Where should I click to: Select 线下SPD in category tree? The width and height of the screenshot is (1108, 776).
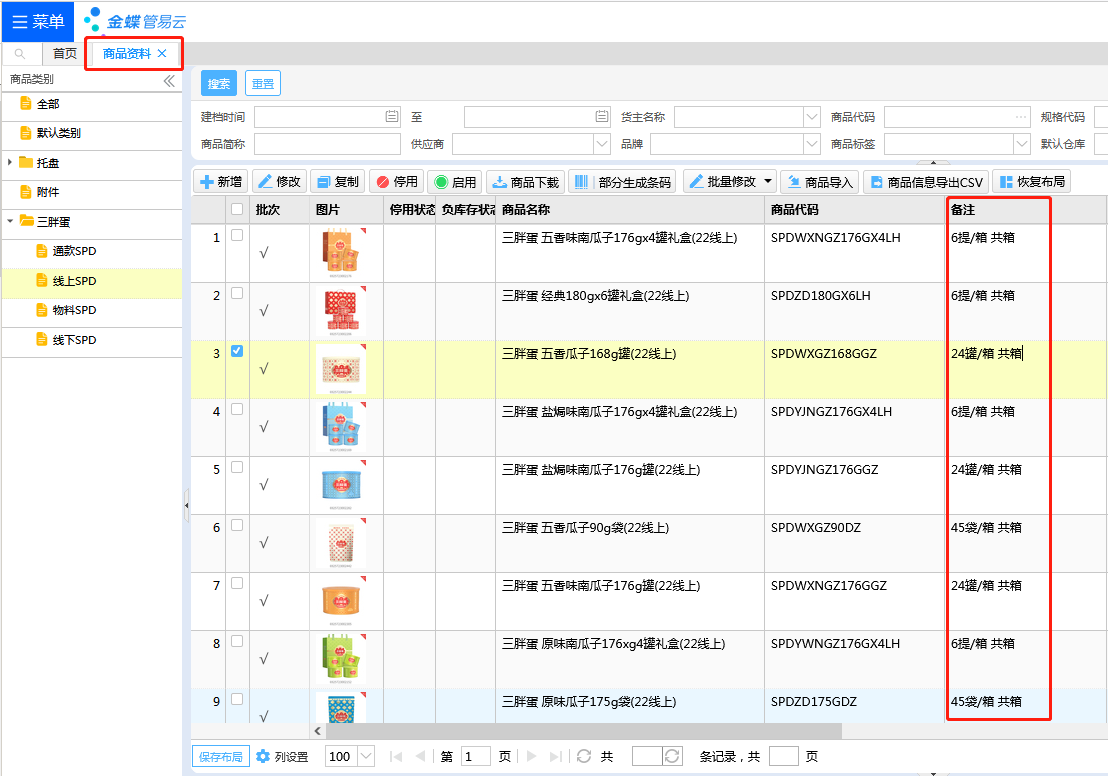74,340
